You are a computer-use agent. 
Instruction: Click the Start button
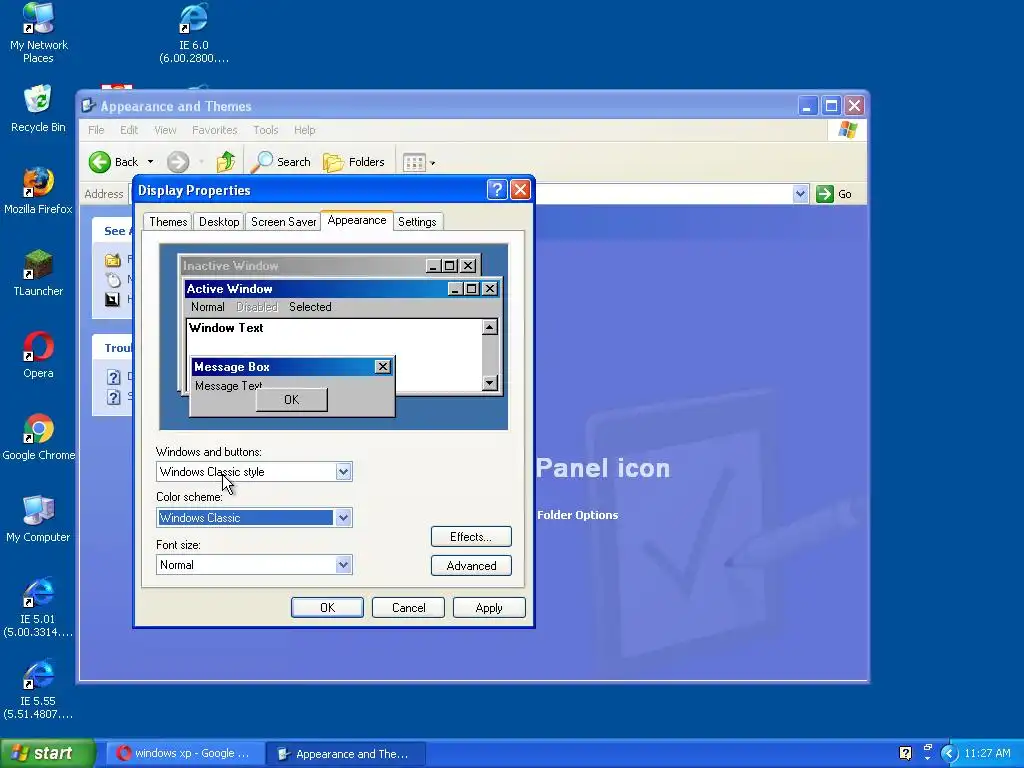coord(47,753)
